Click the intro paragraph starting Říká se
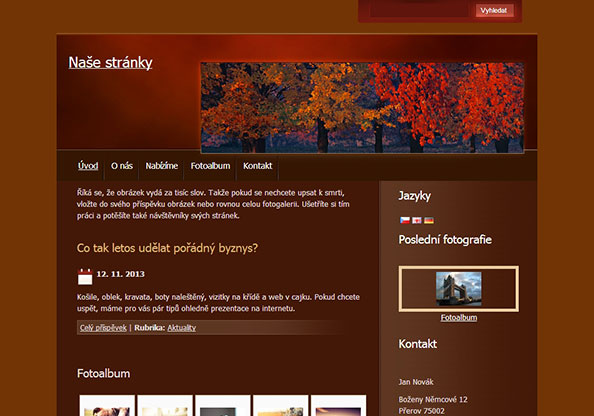This screenshot has width=594, height=416. tap(213, 204)
